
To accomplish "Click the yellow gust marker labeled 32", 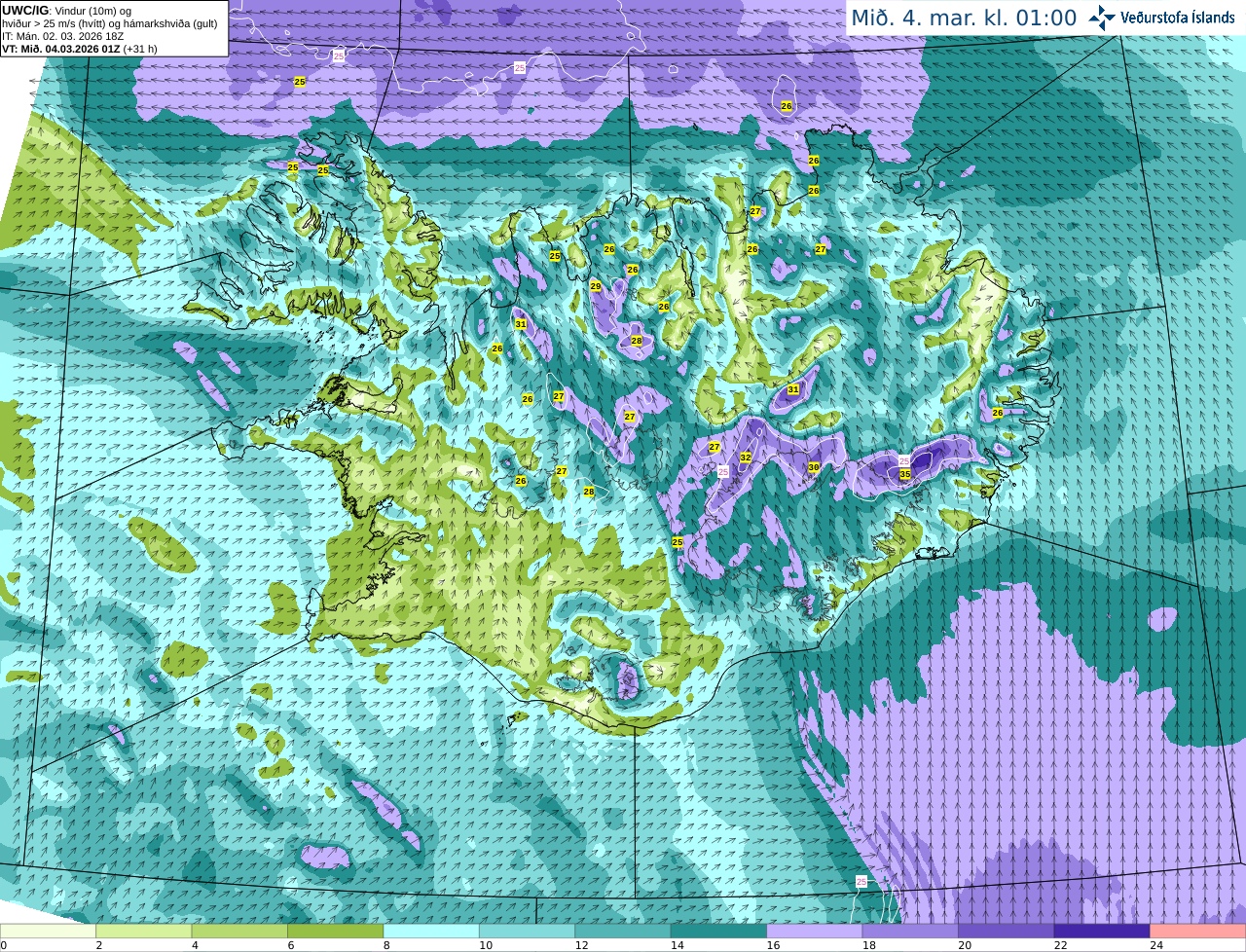I will (746, 458).
